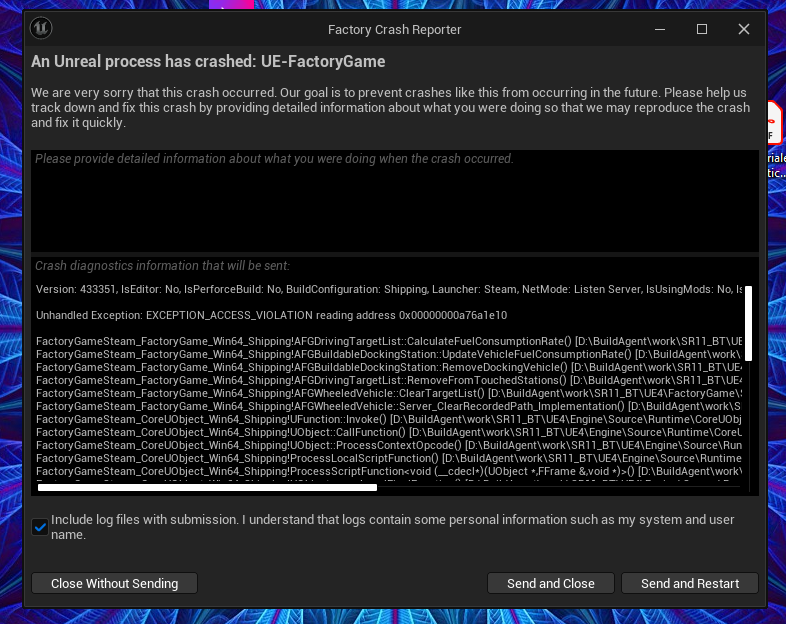Click the crash description text field
Screen dimensions: 786x624
[395, 200]
